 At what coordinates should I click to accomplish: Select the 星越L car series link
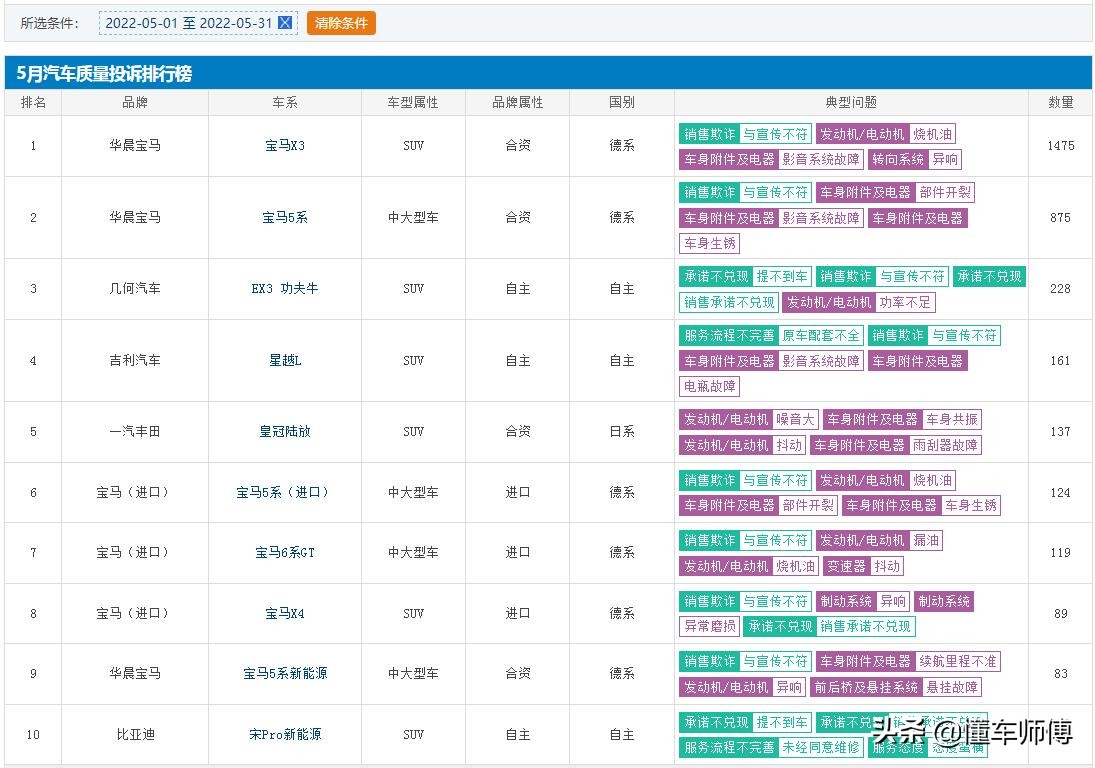pos(285,361)
